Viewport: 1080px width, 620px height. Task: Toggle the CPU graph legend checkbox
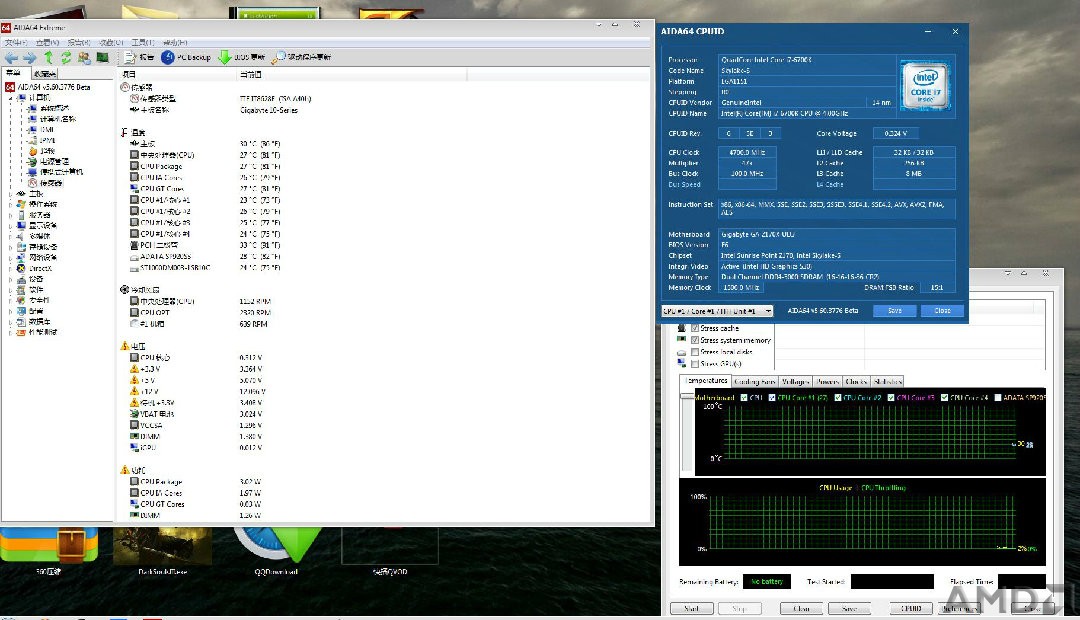tap(744, 397)
